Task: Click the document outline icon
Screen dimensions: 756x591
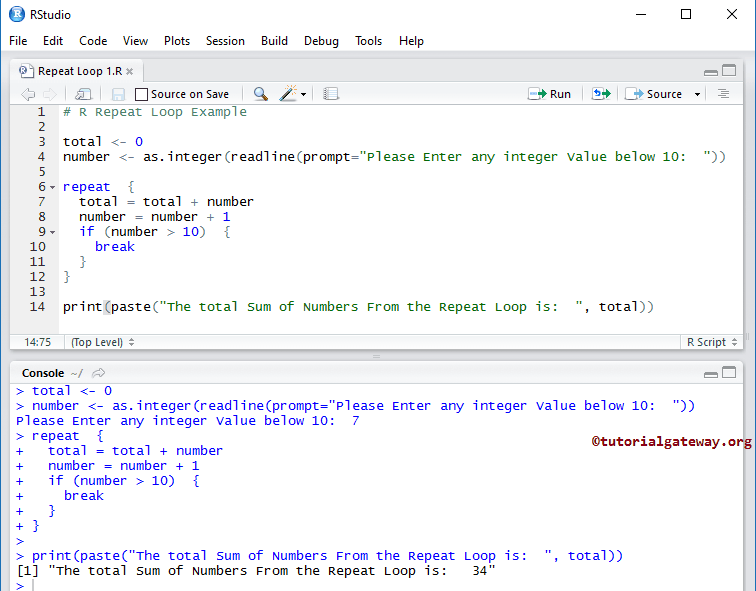Action: (x=724, y=94)
